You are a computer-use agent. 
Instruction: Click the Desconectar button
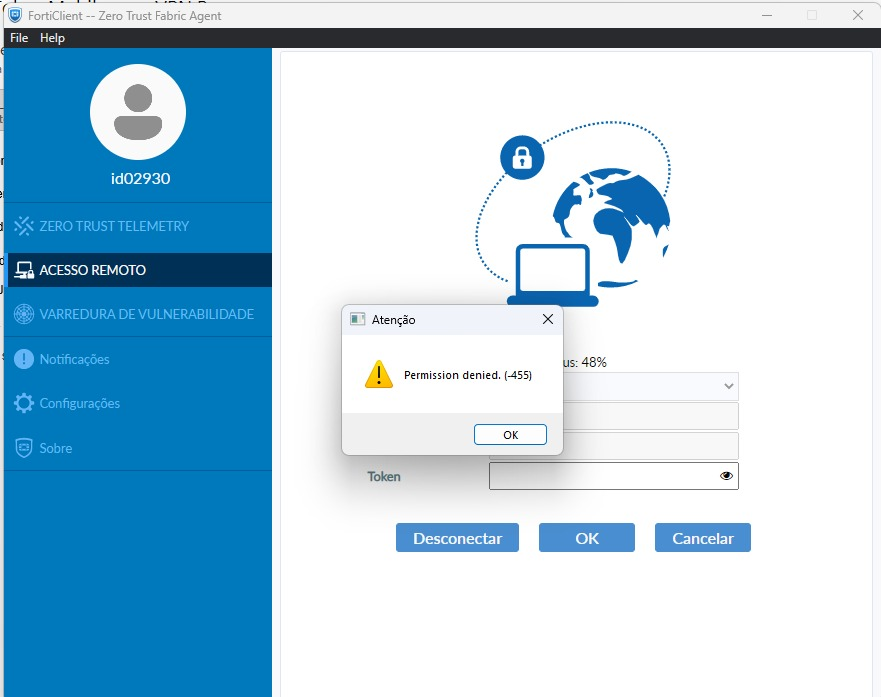coord(457,537)
